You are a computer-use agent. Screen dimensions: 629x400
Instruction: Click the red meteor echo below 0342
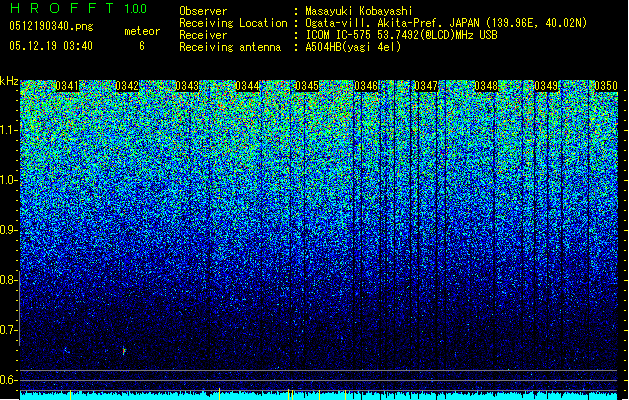[124, 351]
